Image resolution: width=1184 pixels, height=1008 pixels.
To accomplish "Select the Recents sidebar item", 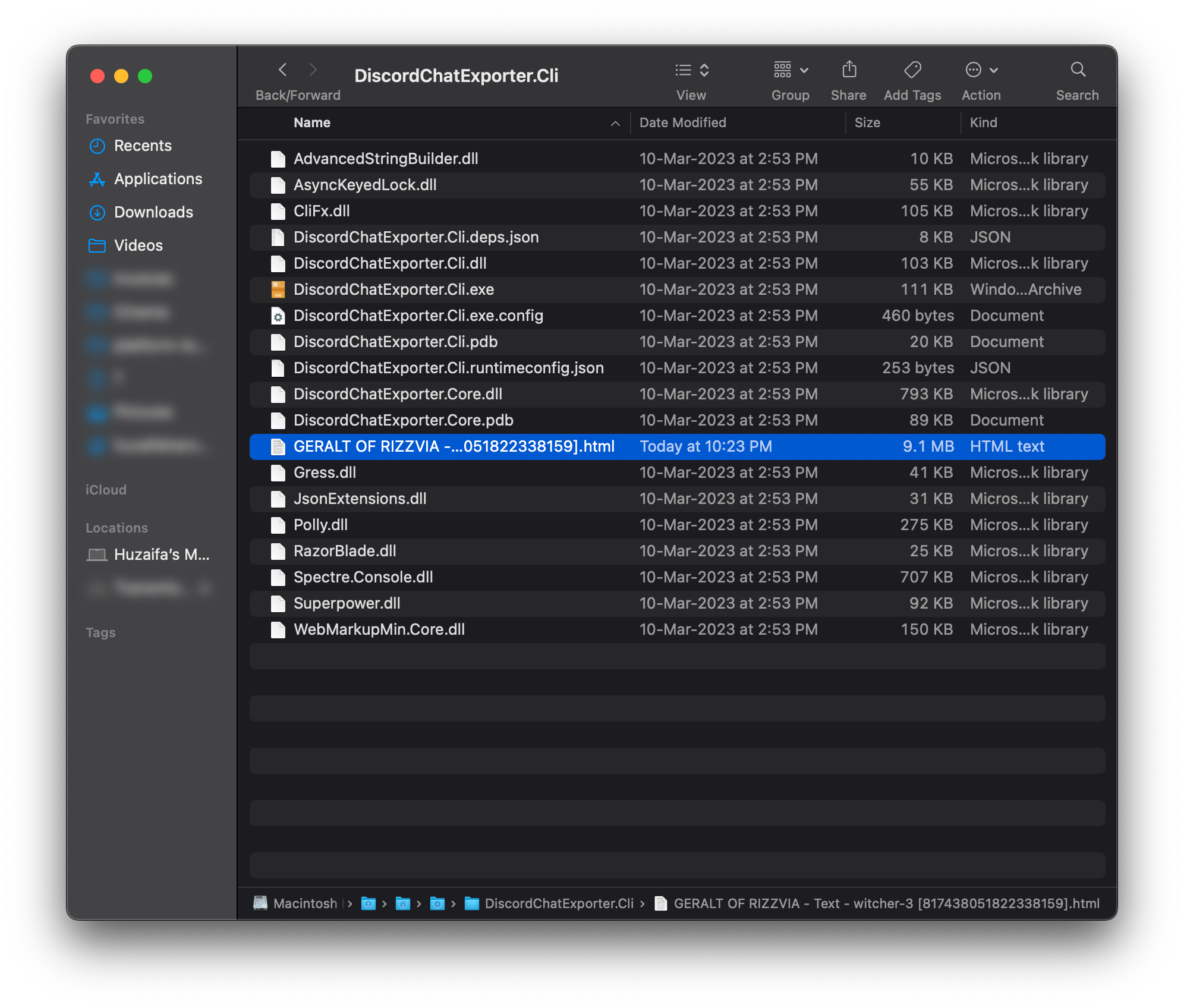I will pos(143,146).
